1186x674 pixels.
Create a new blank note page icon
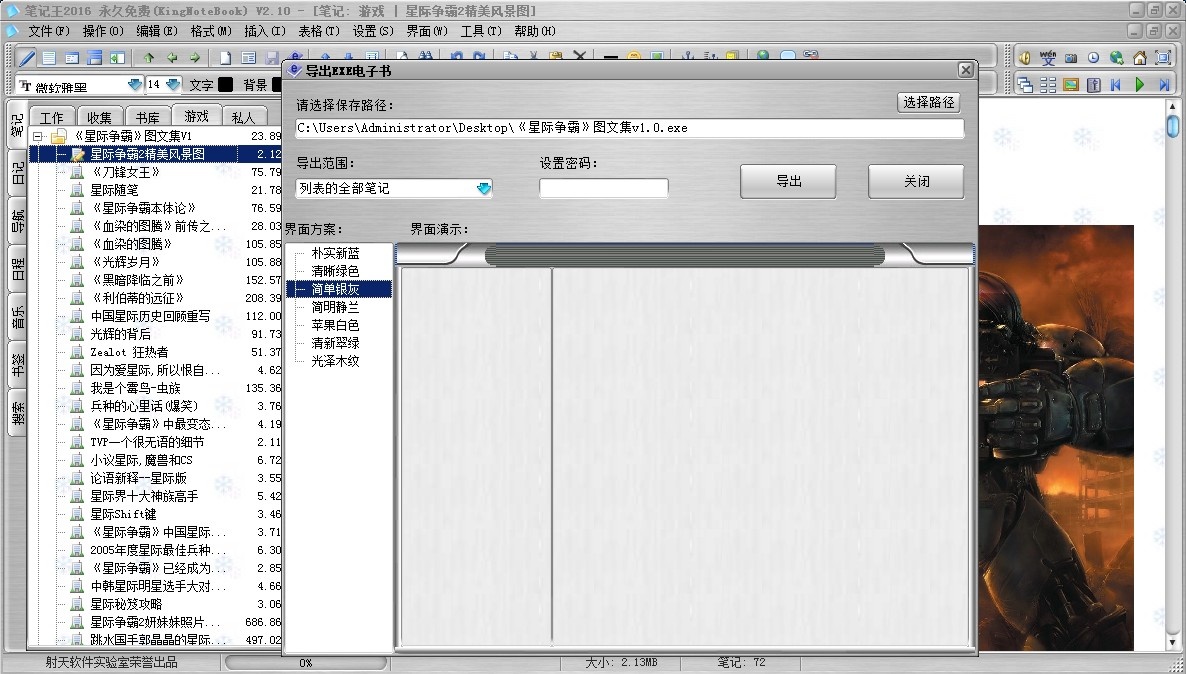(x=225, y=57)
